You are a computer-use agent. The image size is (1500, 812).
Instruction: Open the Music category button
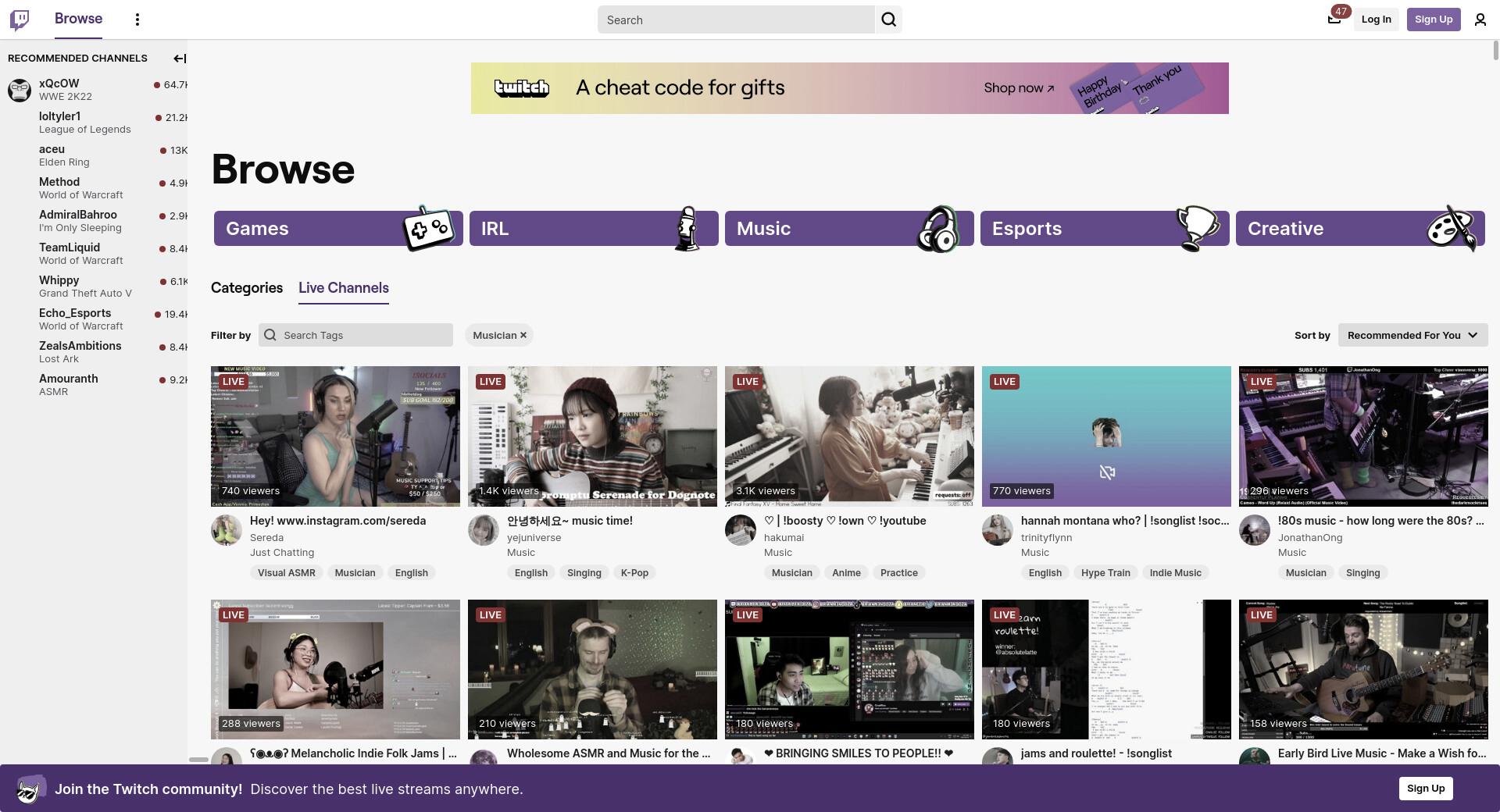pos(849,228)
